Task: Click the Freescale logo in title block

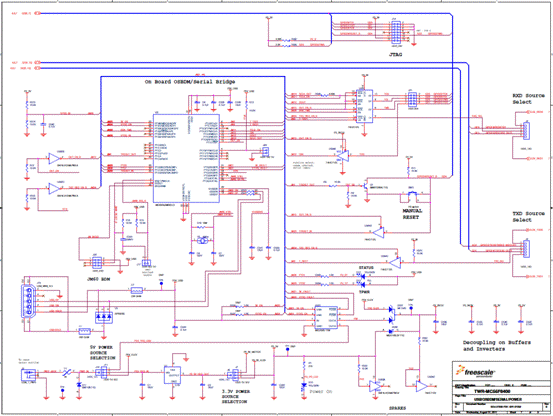Action: click(475, 372)
